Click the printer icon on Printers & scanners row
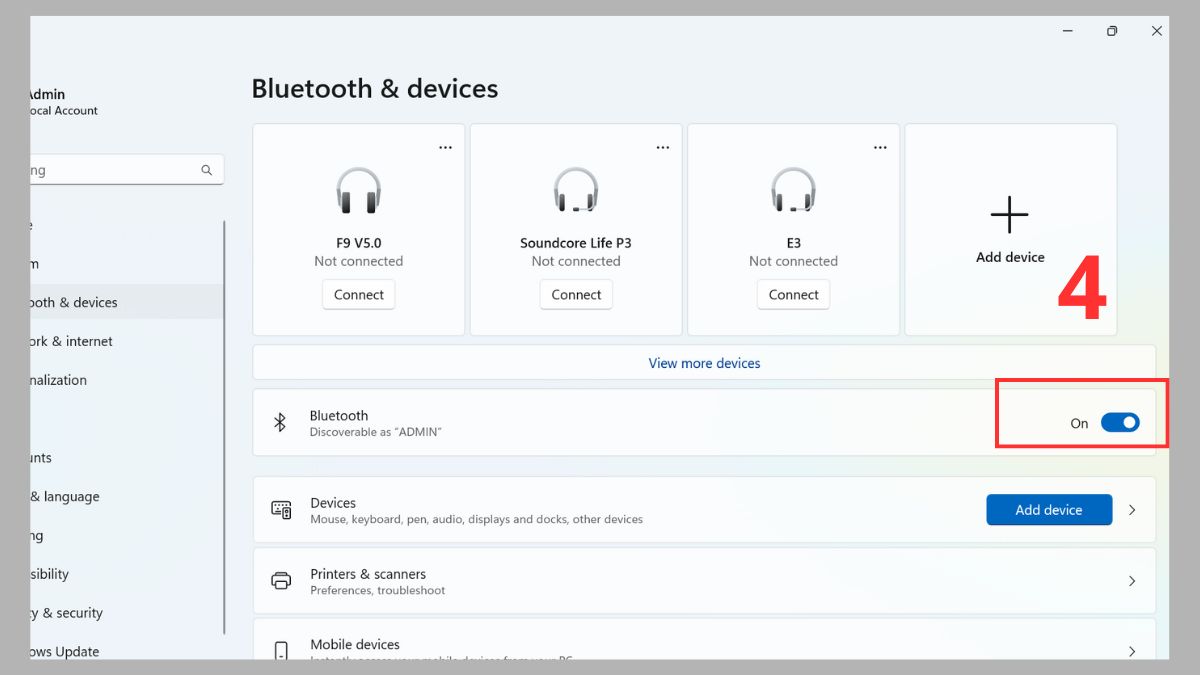The image size is (1200, 675). click(x=281, y=580)
